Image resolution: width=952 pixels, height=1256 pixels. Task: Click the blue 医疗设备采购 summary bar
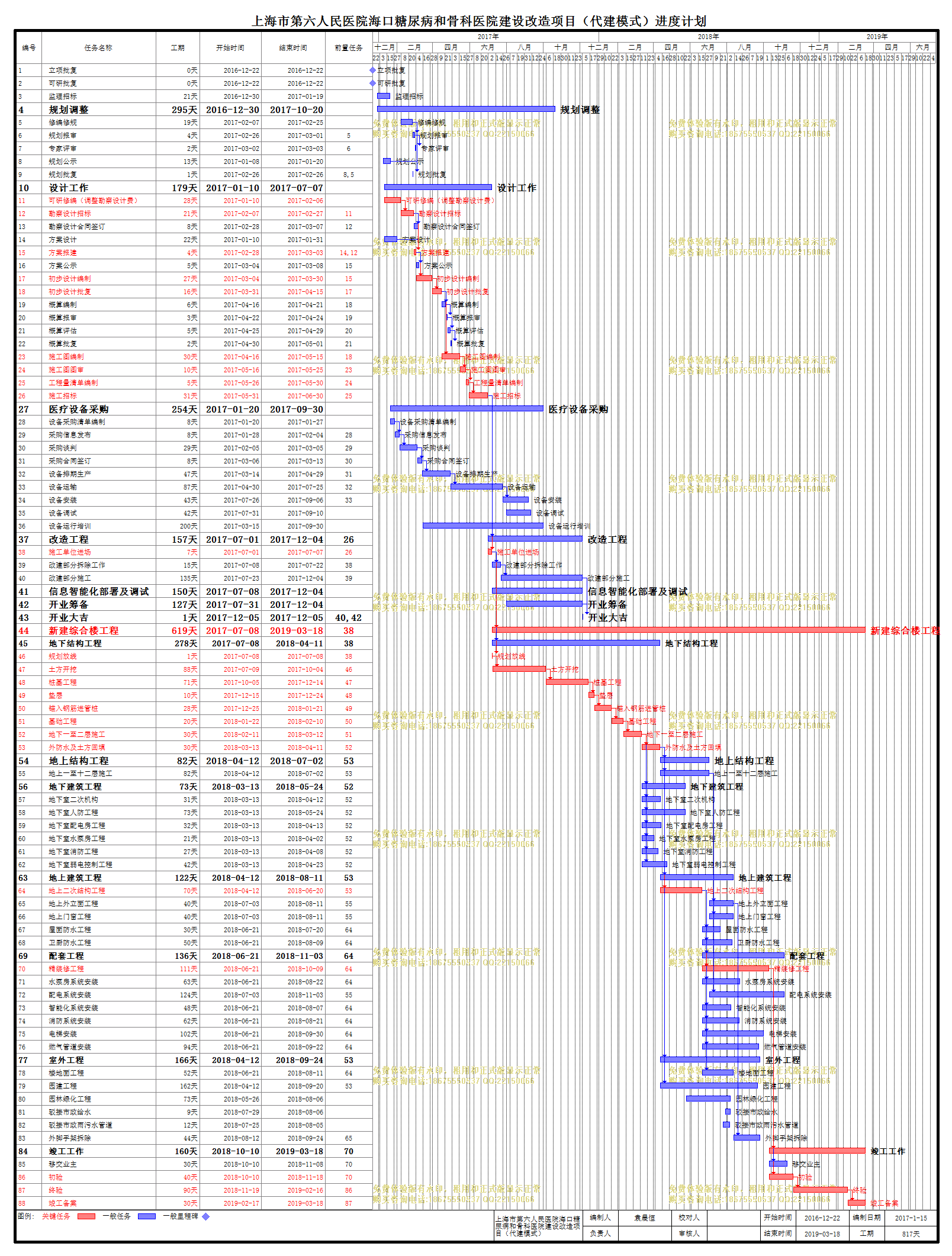click(x=467, y=408)
